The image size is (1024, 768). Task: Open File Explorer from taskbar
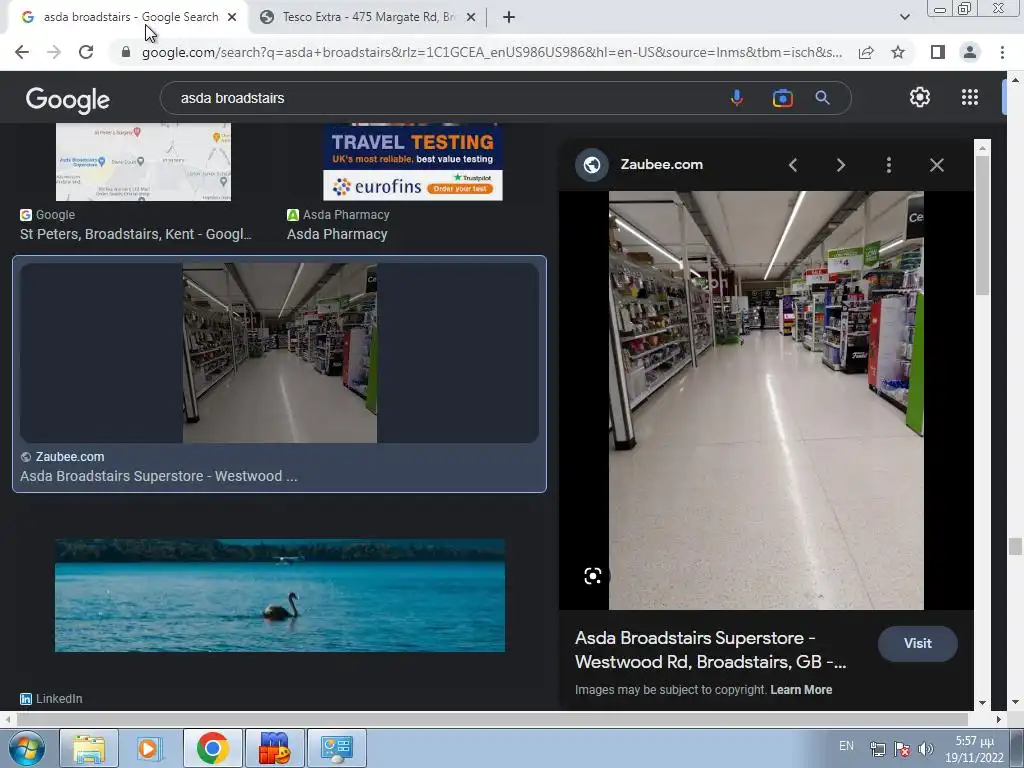point(89,748)
